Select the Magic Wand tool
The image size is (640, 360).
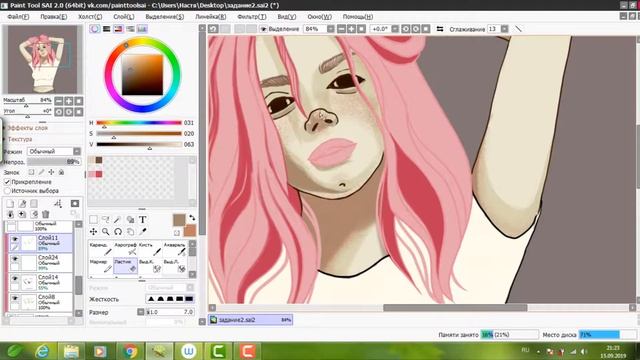[118, 220]
